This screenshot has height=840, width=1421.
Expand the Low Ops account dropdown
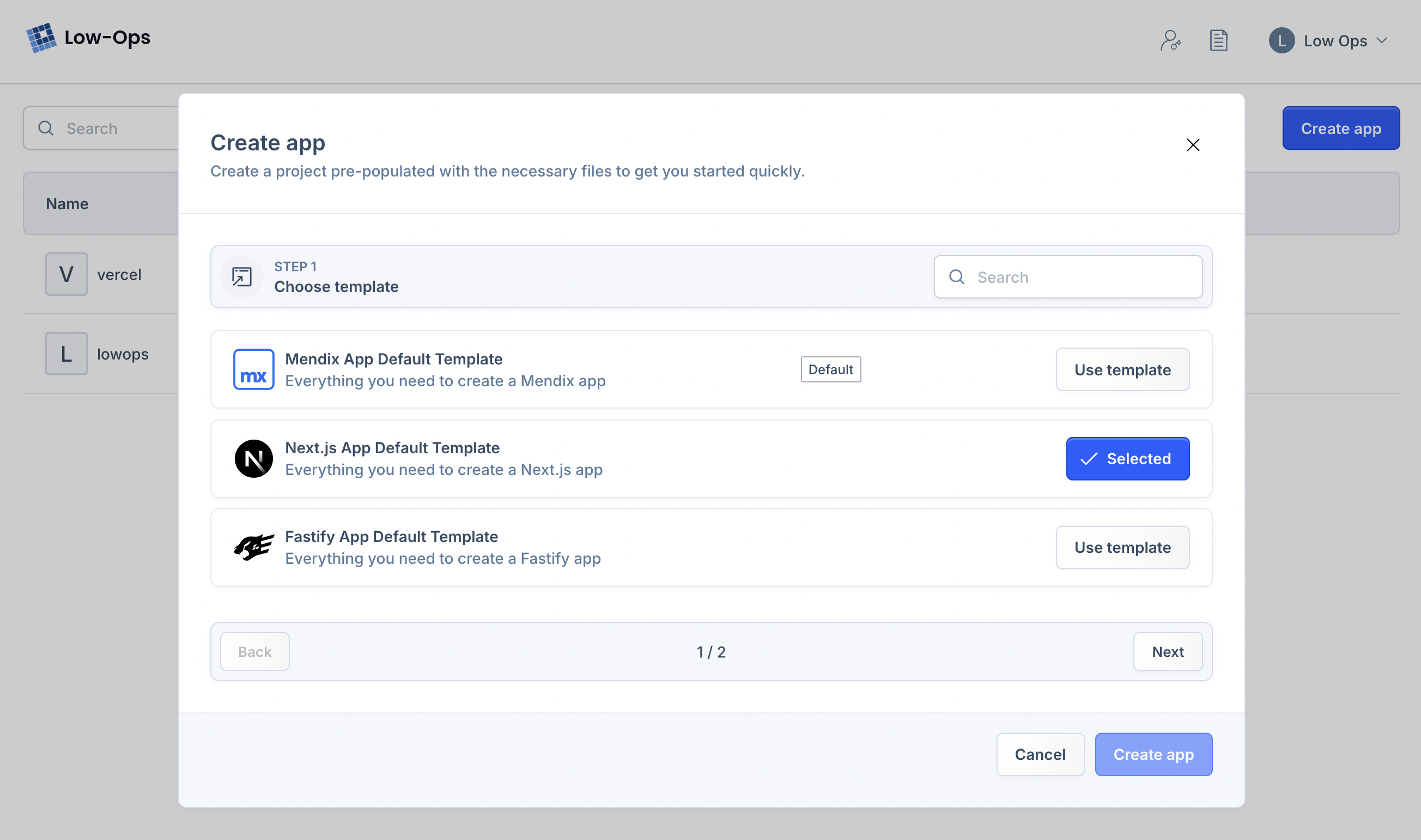1382,41
